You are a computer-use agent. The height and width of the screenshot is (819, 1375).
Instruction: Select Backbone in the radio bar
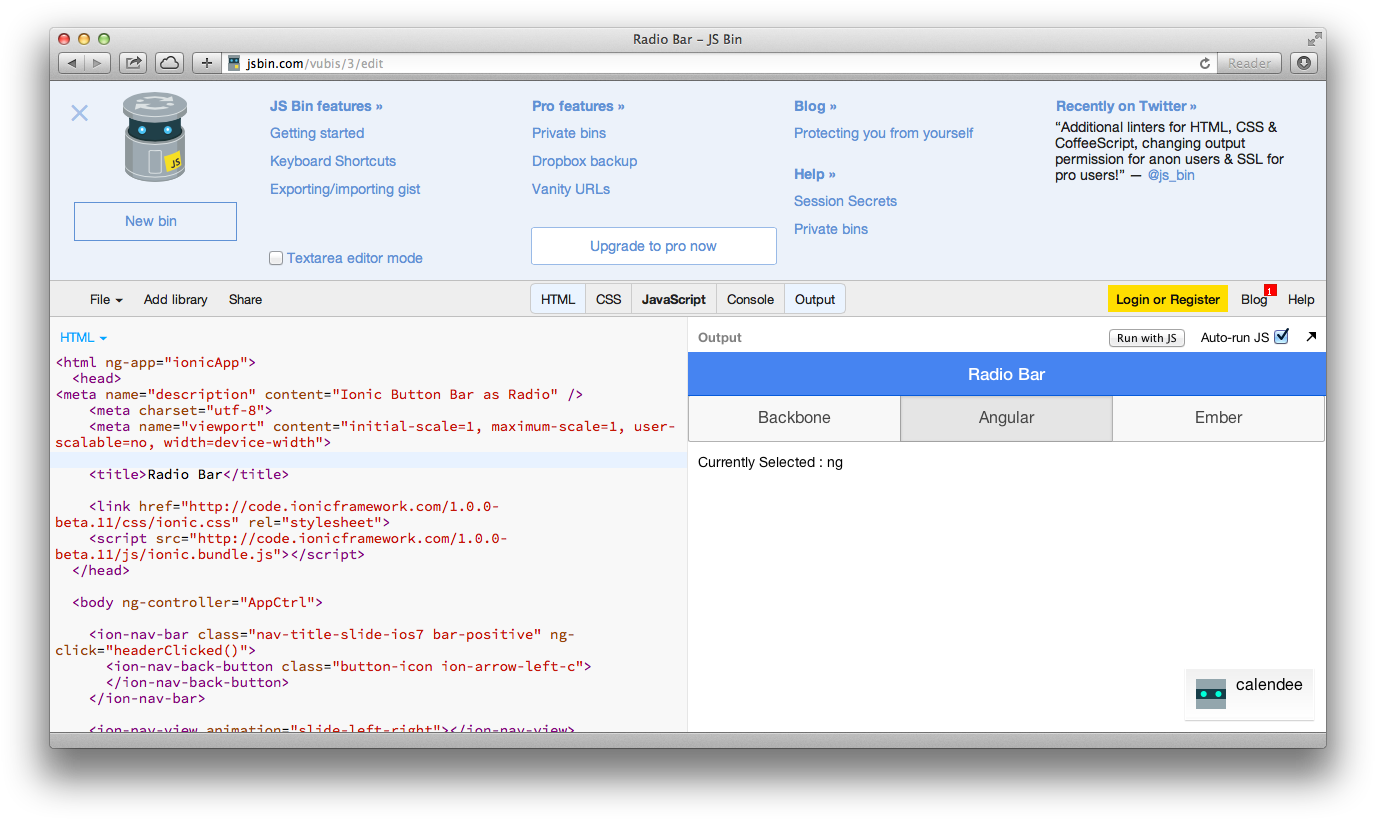coord(794,418)
